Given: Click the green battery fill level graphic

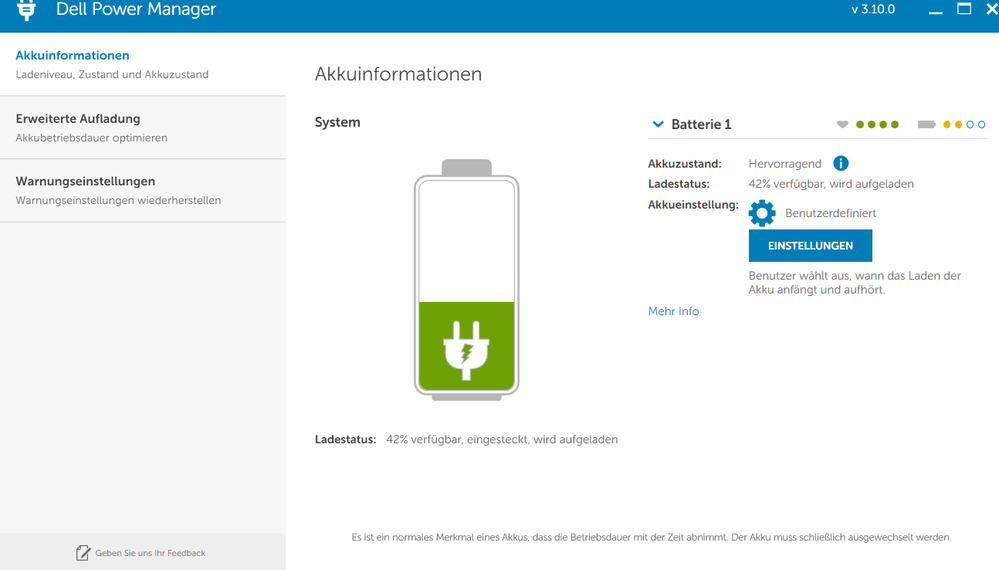Looking at the screenshot, I should [x=466, y=346].
